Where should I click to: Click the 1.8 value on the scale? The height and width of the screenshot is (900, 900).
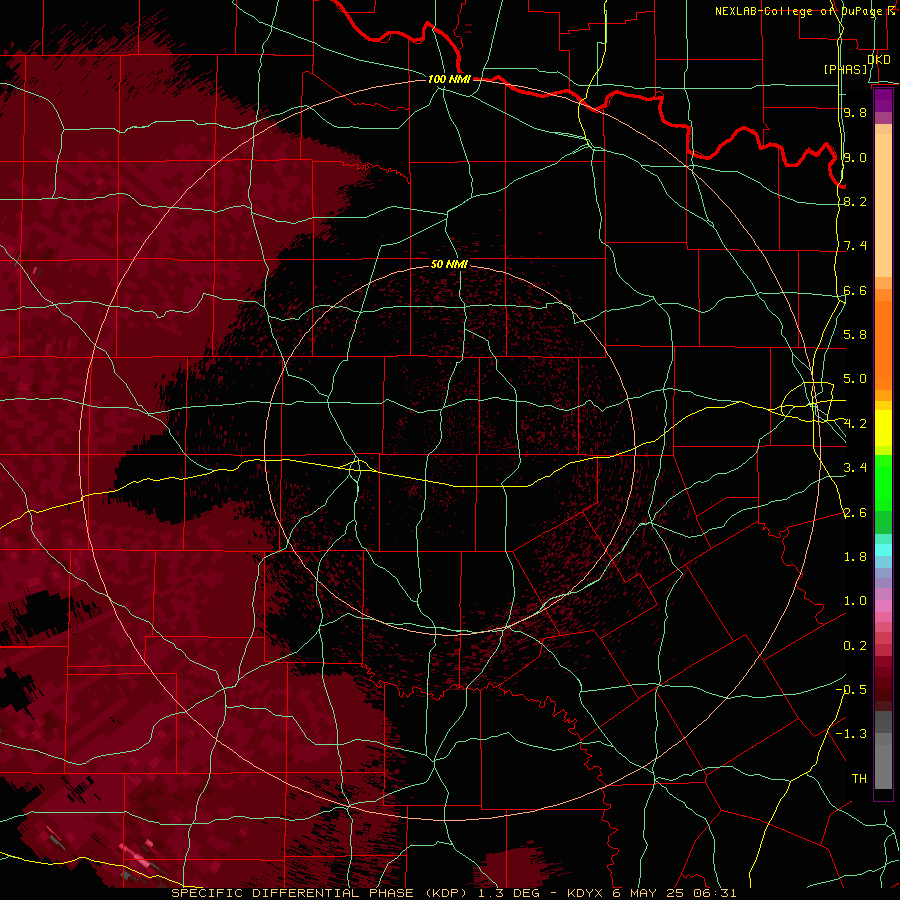coord(855,557)
